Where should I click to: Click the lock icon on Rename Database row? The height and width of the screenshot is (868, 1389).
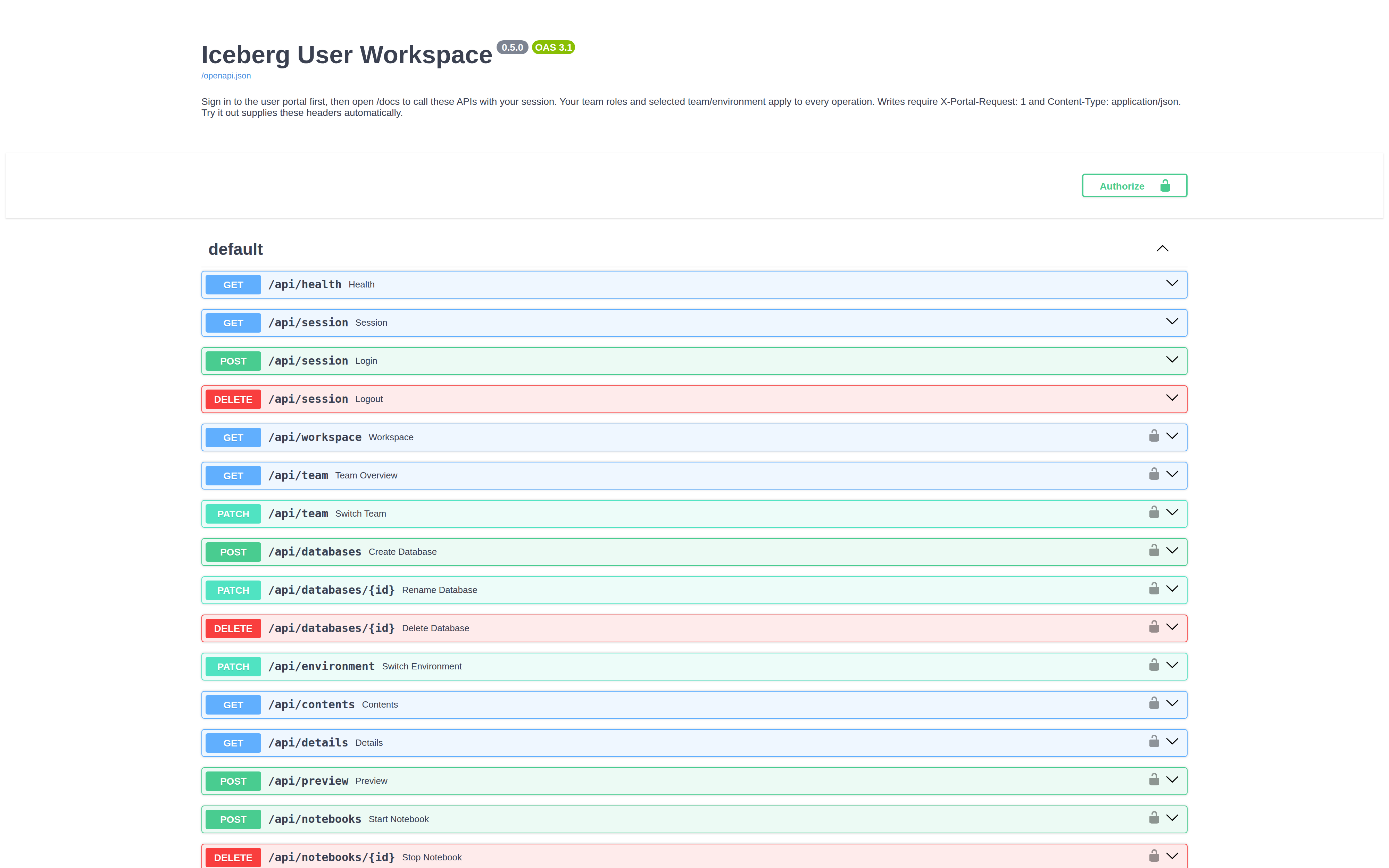click(1154, 589)
